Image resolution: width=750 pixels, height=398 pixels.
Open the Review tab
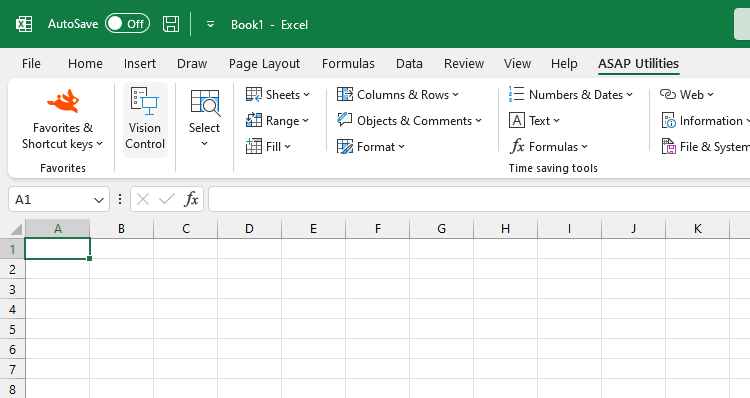[464, 64]
